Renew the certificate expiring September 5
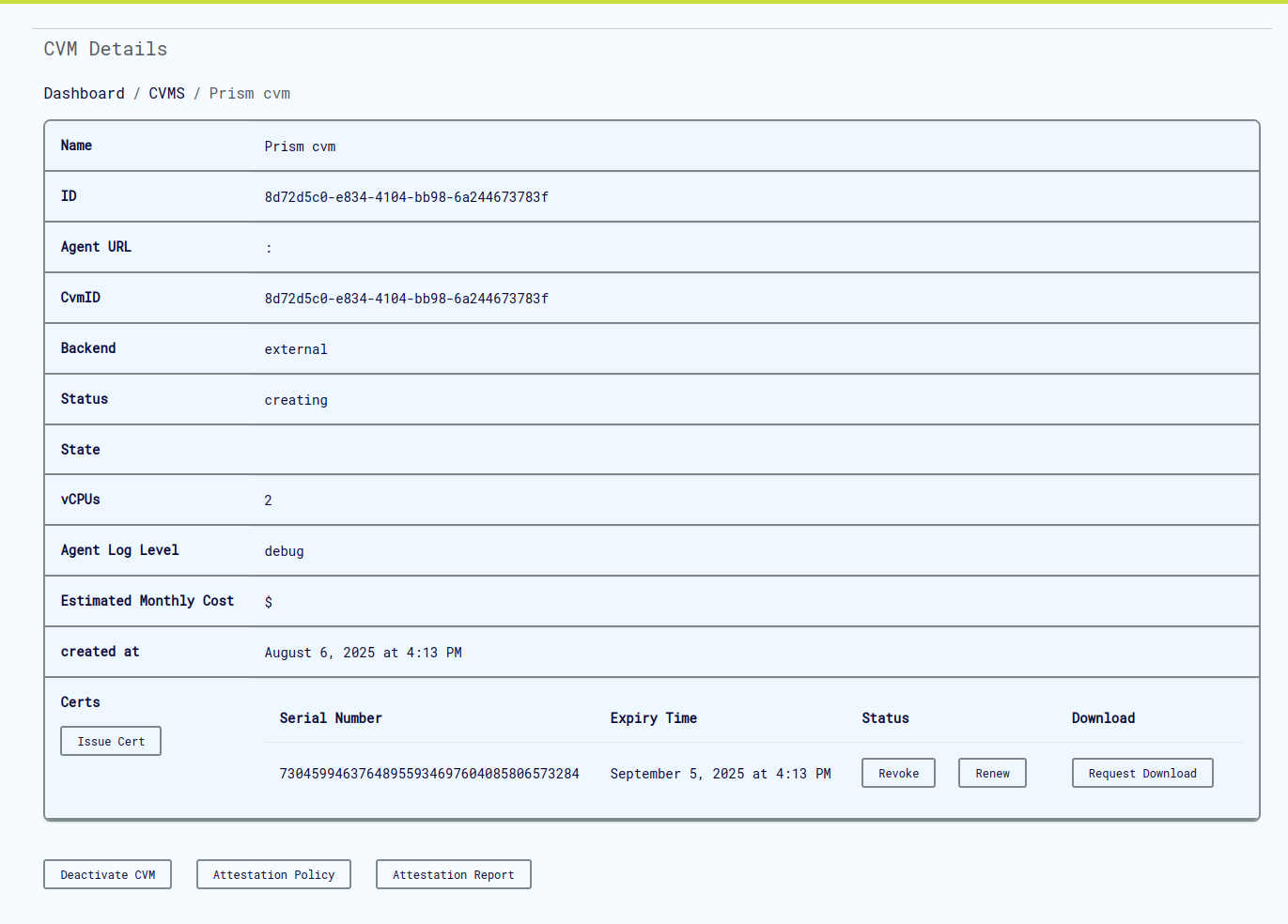 click(992, 773)
